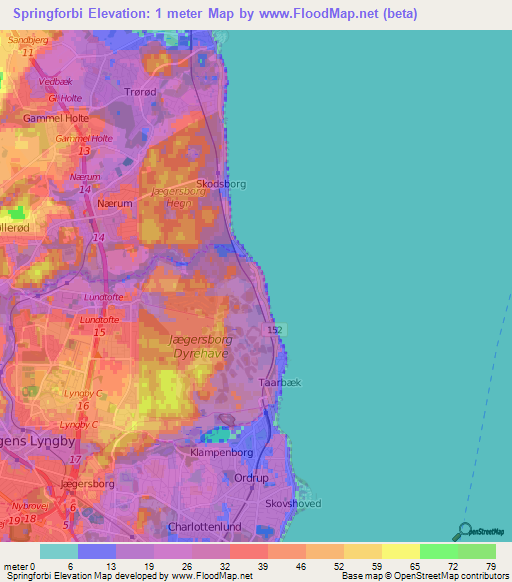Click the Jægersborg Hegn forest label

tap(179, 197)
